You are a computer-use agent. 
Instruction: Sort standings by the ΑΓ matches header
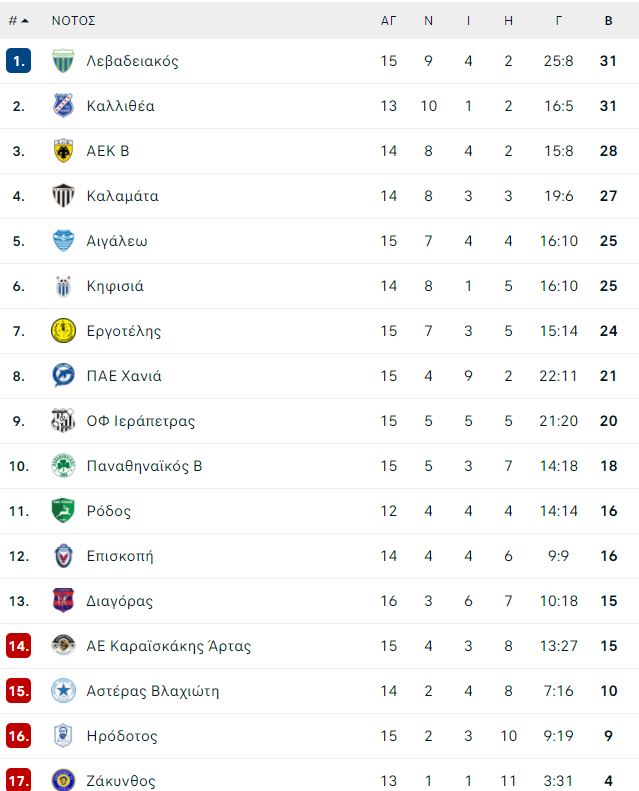(x=388, y=21)
